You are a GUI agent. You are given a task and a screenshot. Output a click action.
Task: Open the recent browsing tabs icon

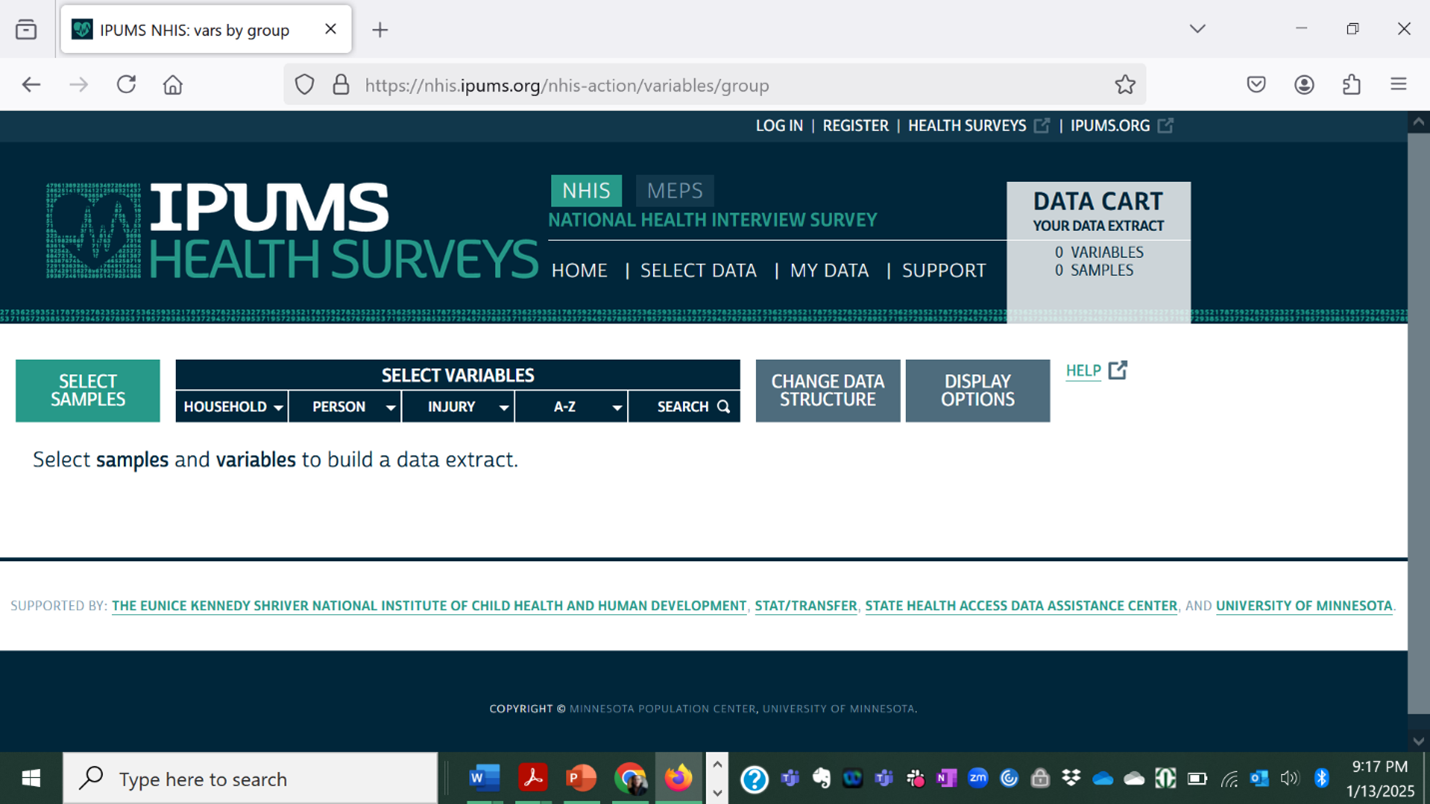26,30
